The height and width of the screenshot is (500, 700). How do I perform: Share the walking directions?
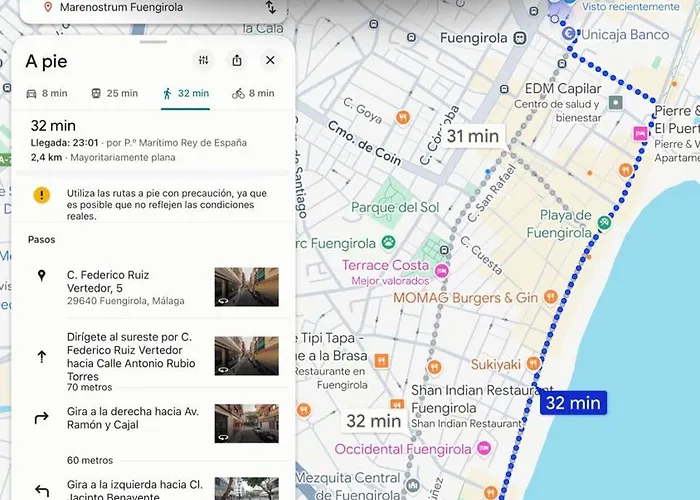tap(237, 61)
